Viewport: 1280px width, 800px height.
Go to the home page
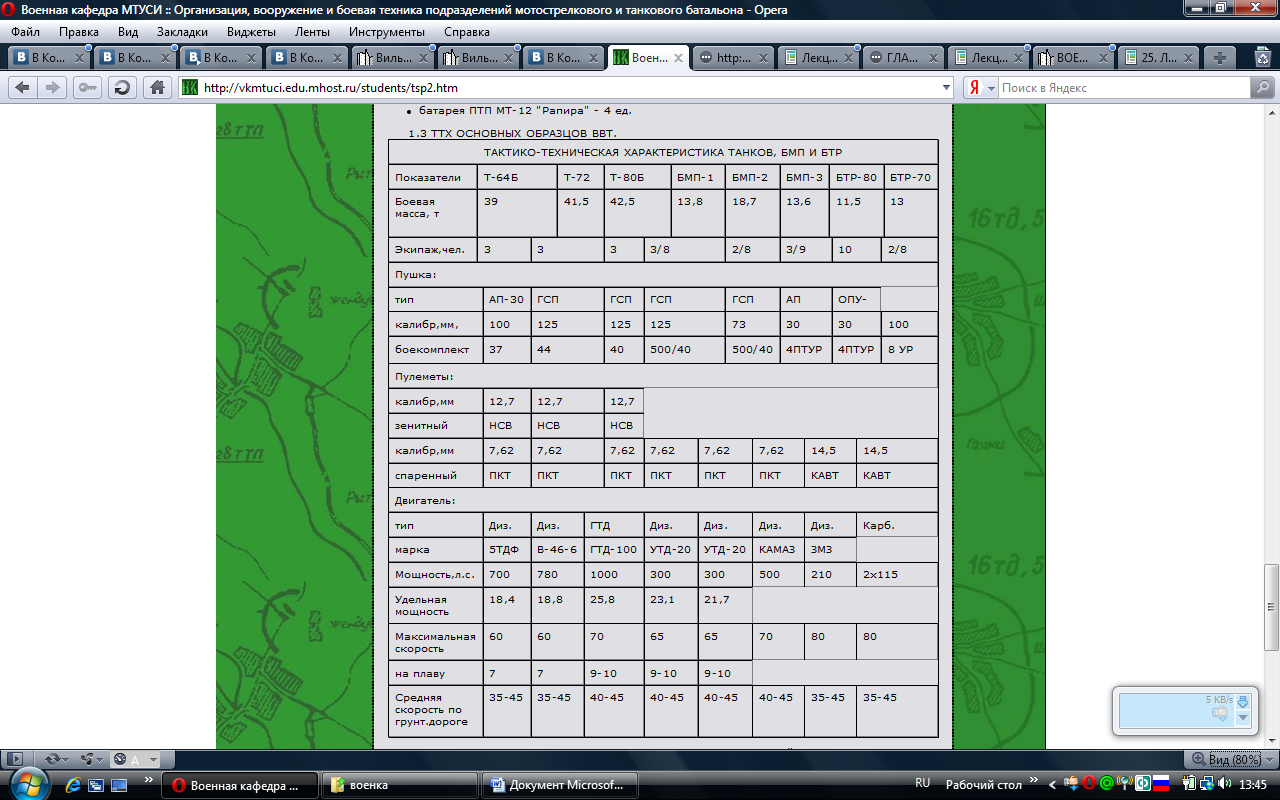coord(157,87)
